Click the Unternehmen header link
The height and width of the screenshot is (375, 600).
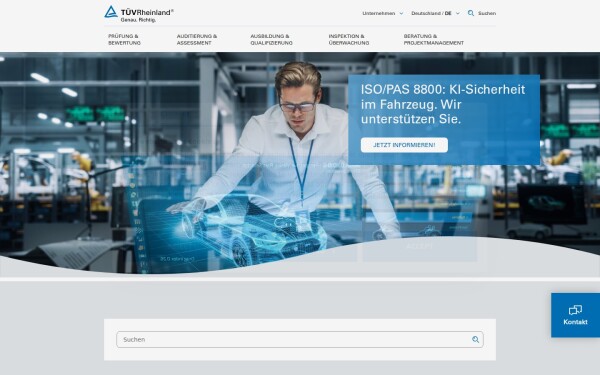click(x=378, y=13)
